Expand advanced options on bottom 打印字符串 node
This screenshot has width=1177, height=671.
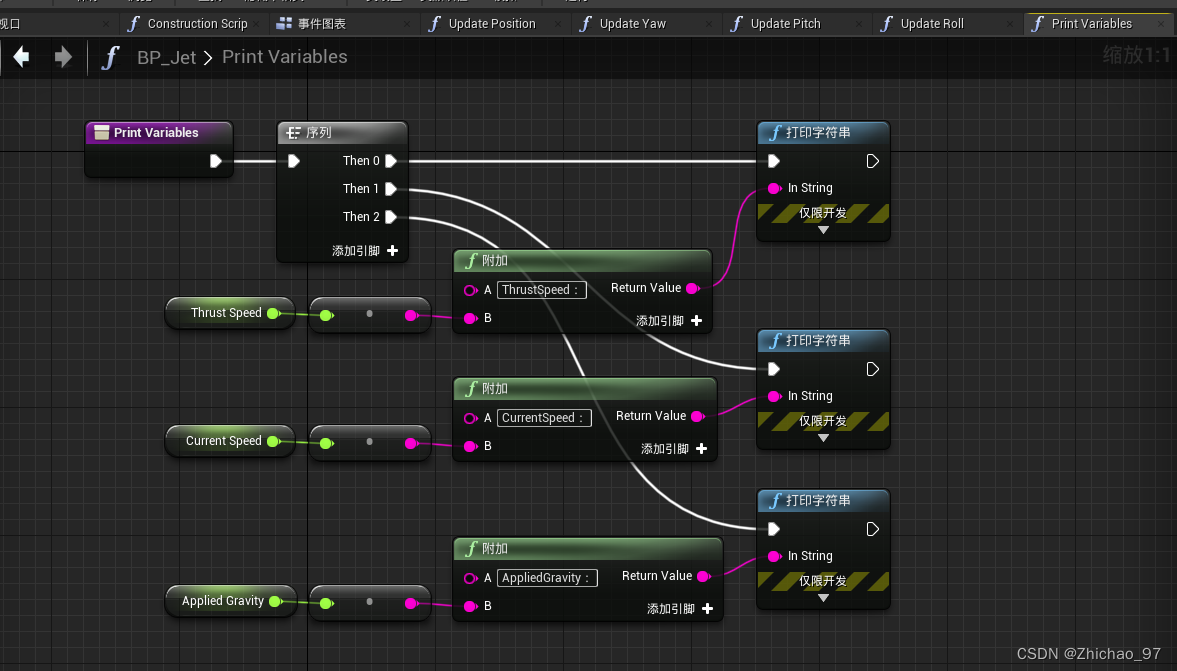(x=823, y=598)
